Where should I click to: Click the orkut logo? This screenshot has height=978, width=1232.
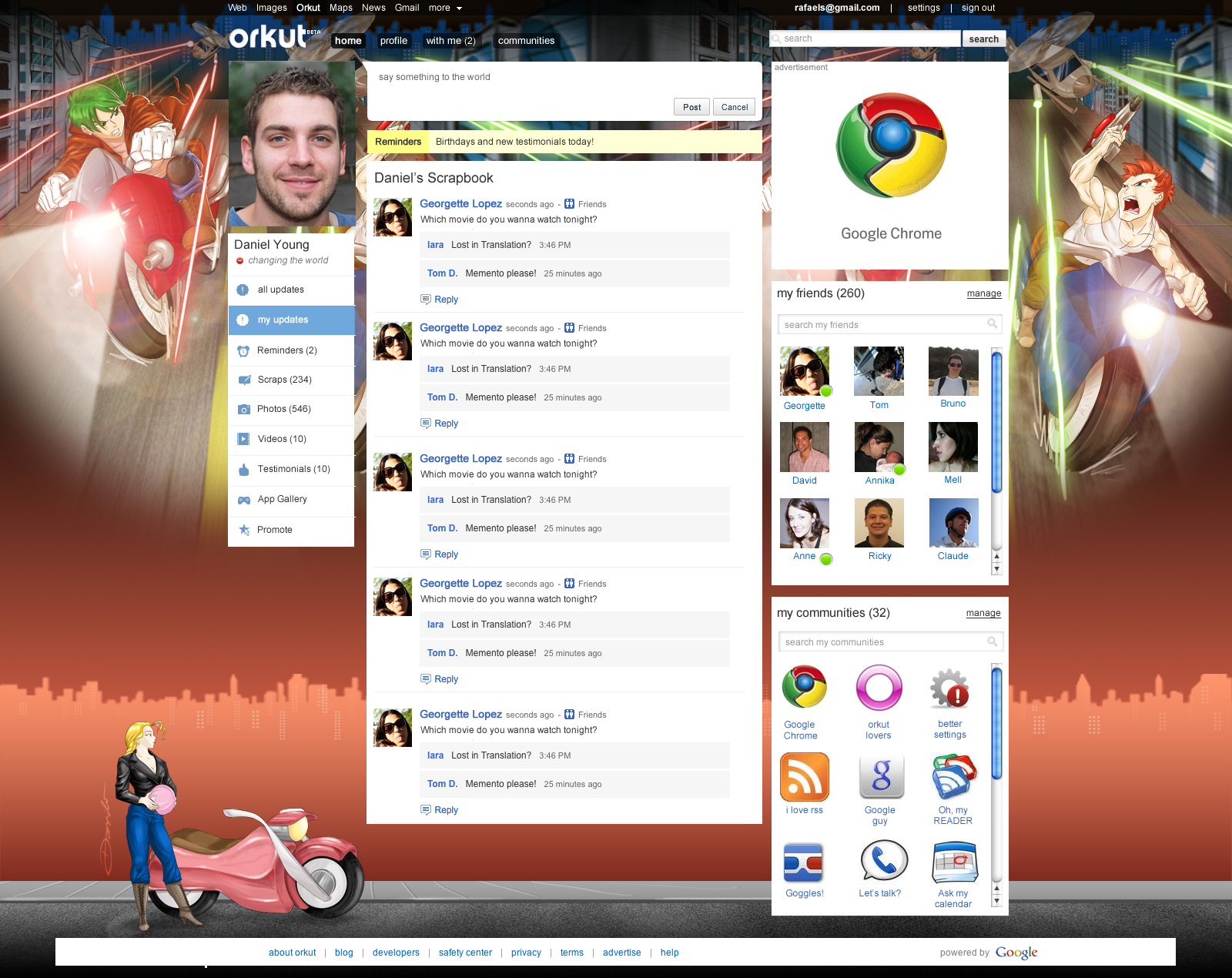274,36
